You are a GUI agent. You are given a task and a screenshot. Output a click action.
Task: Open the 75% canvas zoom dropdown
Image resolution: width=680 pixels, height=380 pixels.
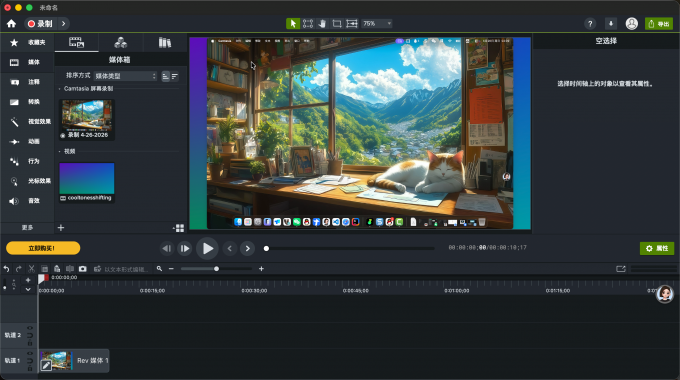coord(376,23)
